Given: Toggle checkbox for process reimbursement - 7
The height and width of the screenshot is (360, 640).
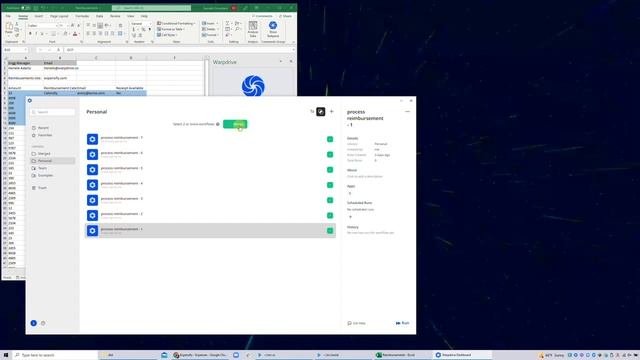Looking at the screenshot, I should tap(330, 139).
